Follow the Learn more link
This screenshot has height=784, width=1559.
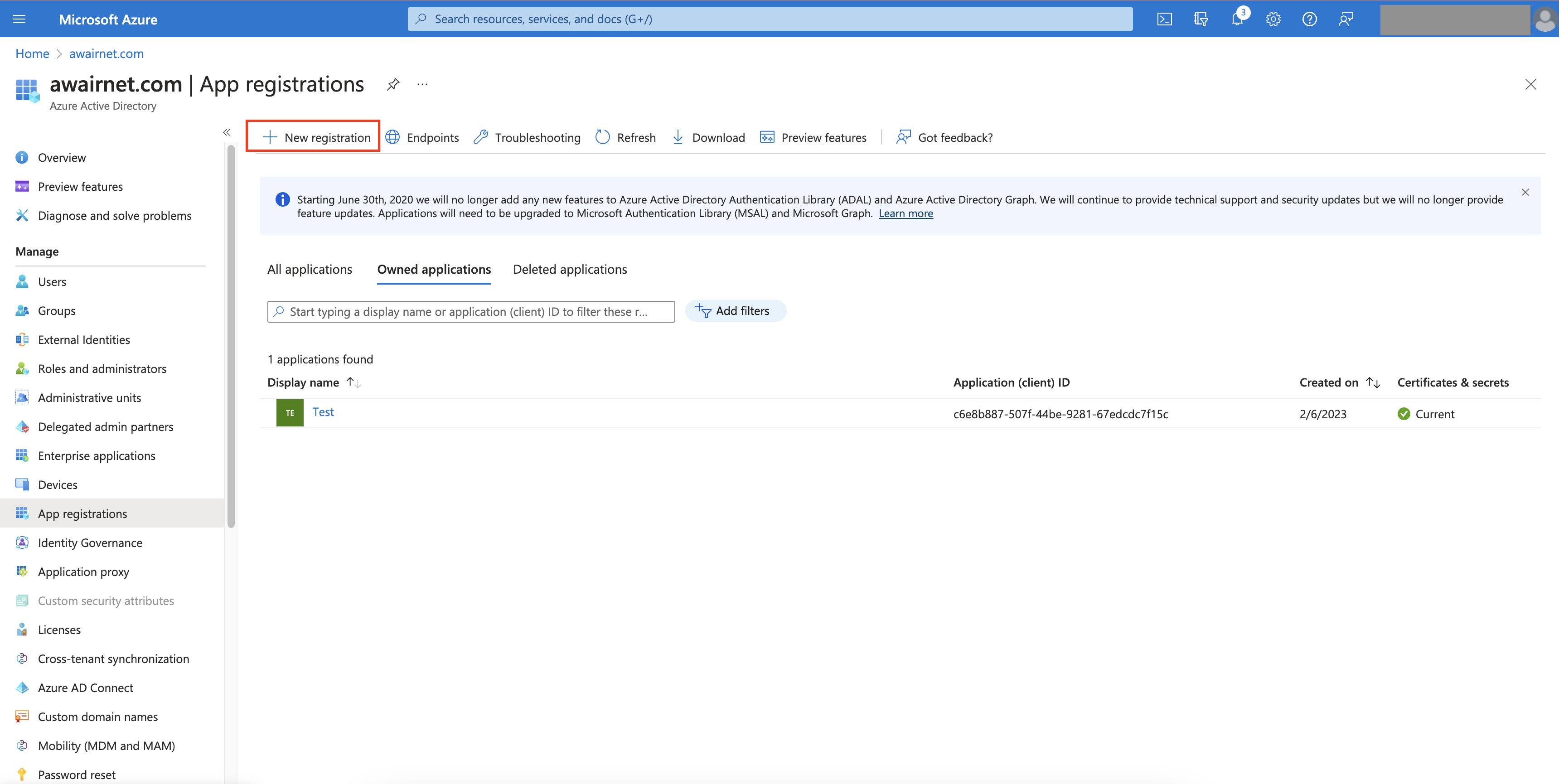905,213
